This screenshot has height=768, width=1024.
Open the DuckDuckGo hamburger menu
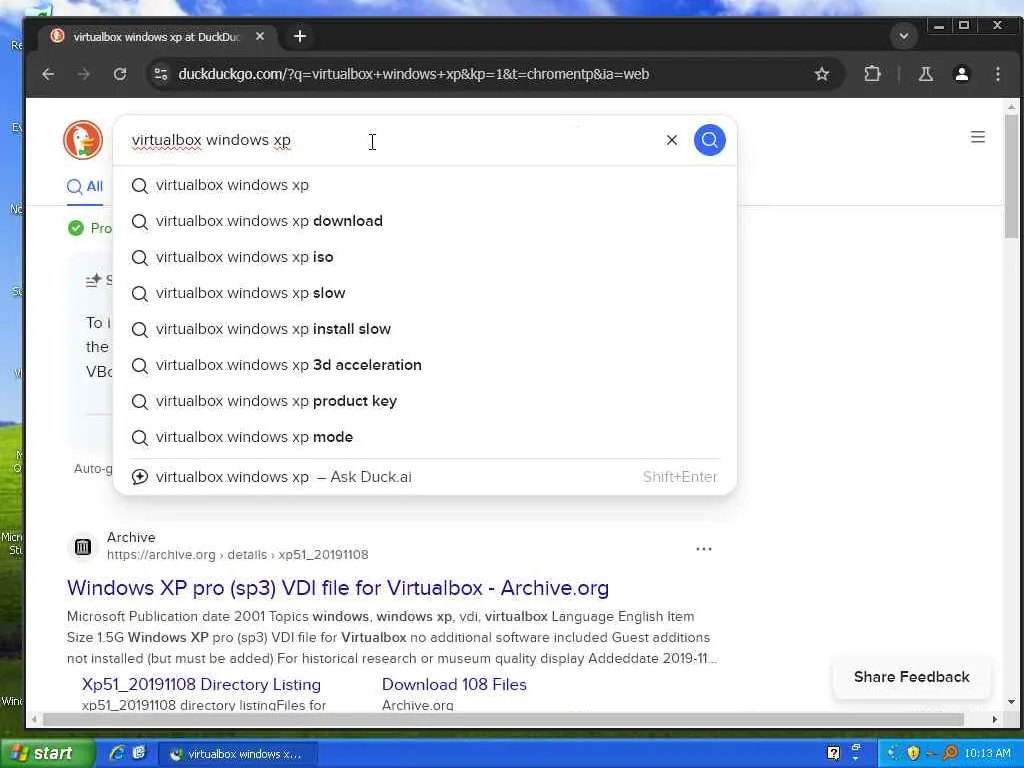click(x=978, y=137)
